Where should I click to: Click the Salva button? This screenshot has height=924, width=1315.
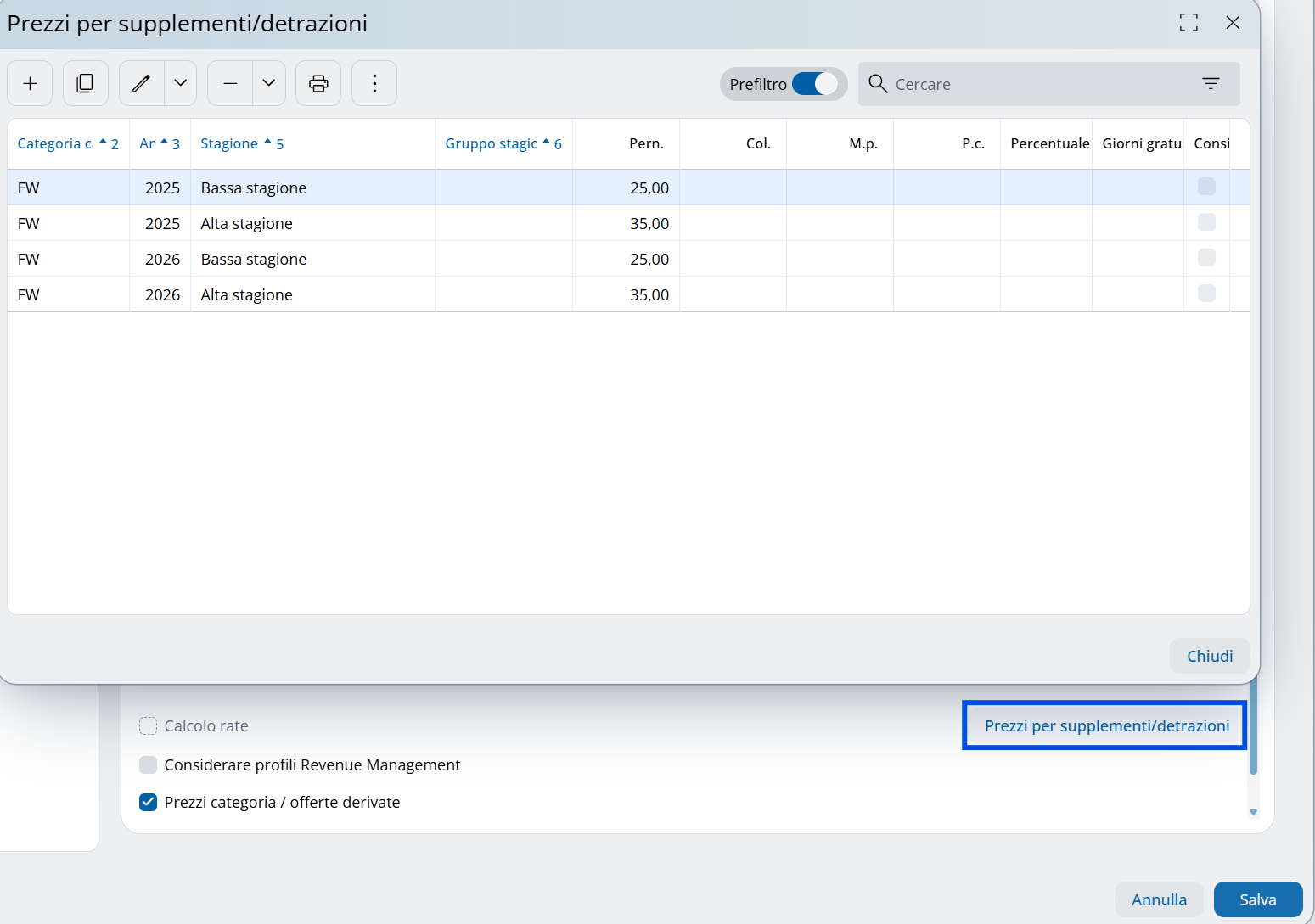(1257, 899)
